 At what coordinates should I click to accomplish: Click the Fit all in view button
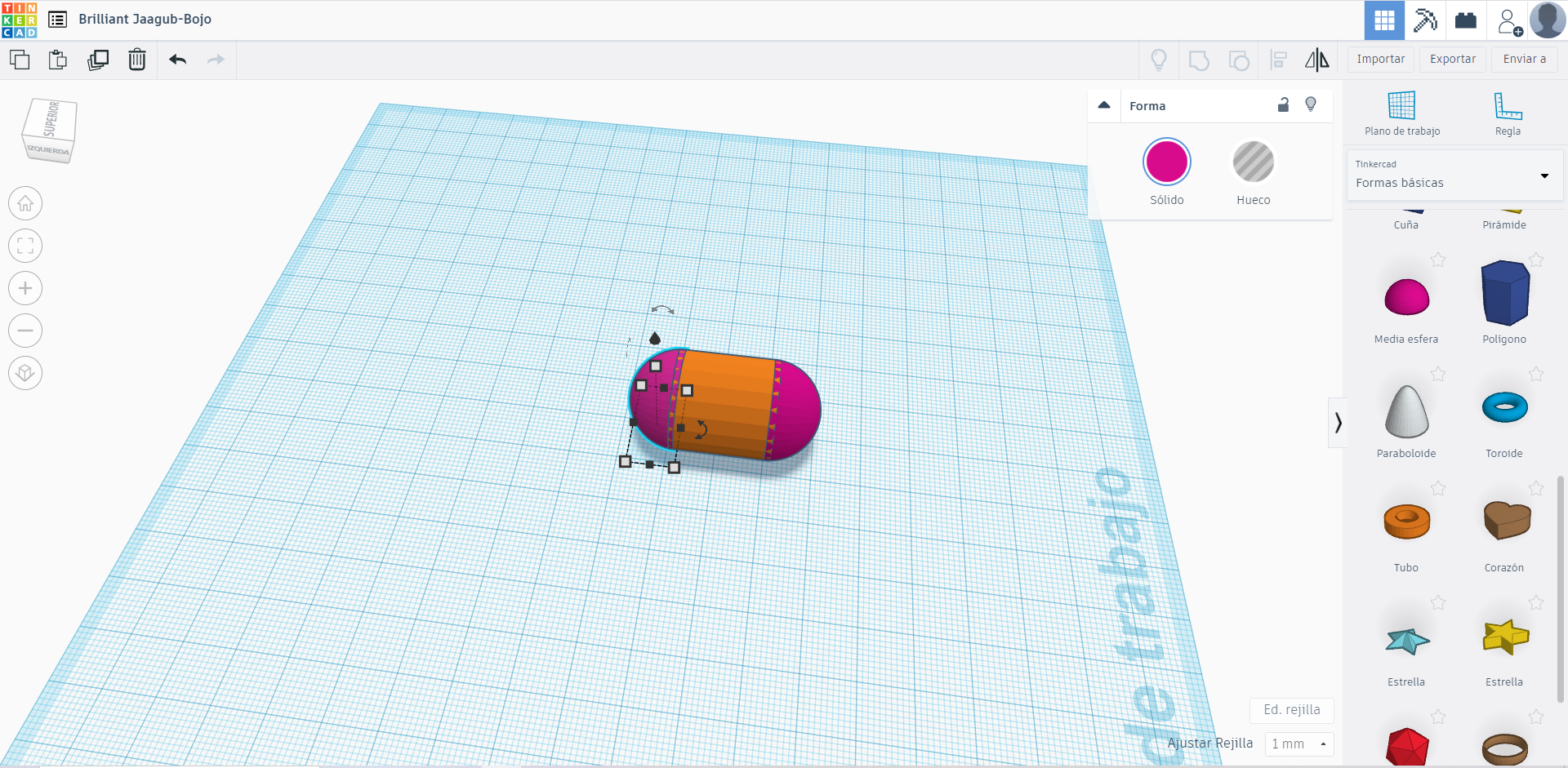(25, 246)
